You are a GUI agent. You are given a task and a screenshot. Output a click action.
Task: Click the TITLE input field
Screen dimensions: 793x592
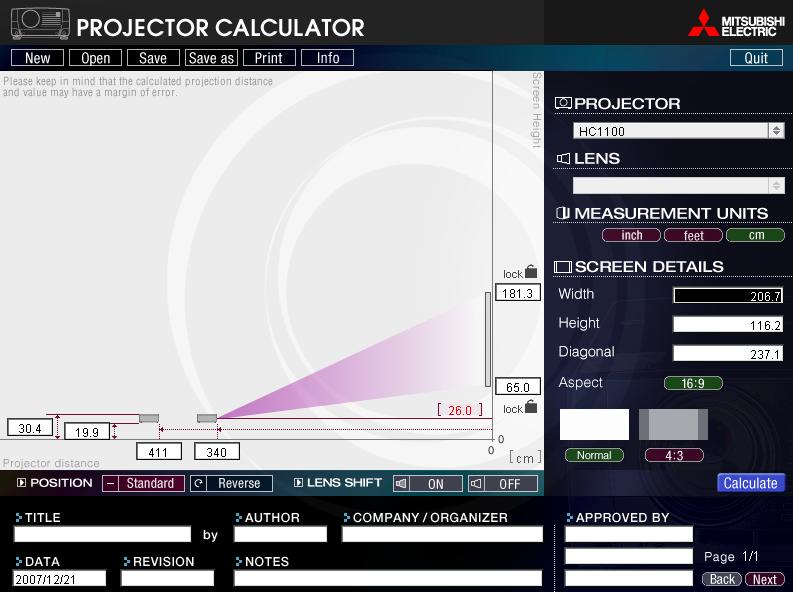[x=102, y=534]
